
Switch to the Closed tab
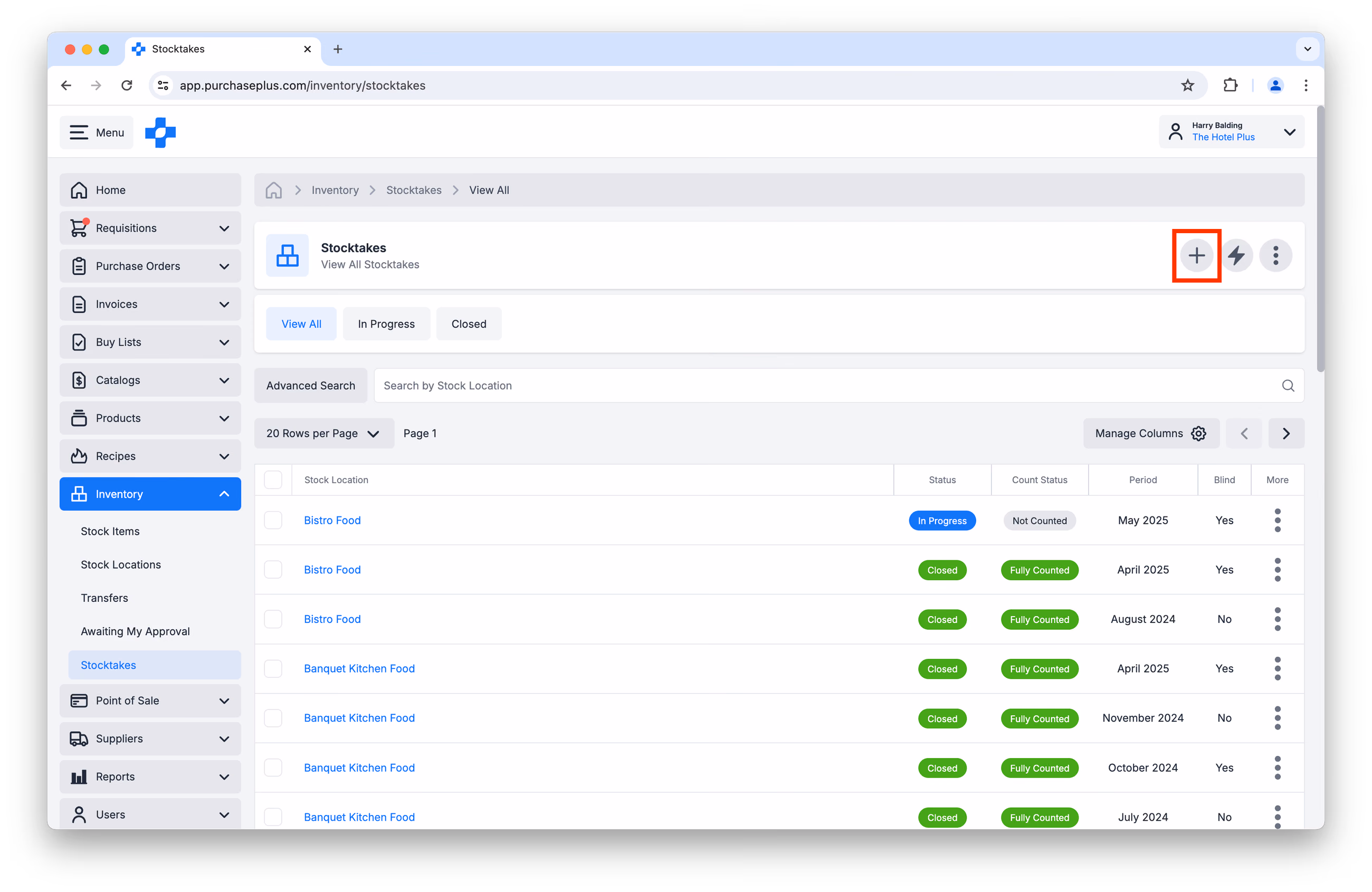point(469,324)
